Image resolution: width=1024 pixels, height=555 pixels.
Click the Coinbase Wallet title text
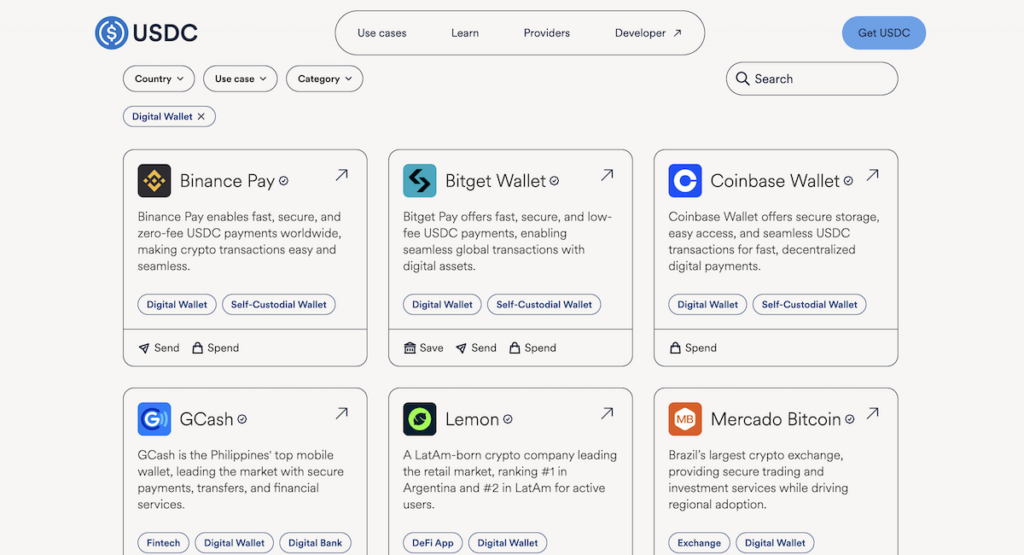tap(775, 181)
